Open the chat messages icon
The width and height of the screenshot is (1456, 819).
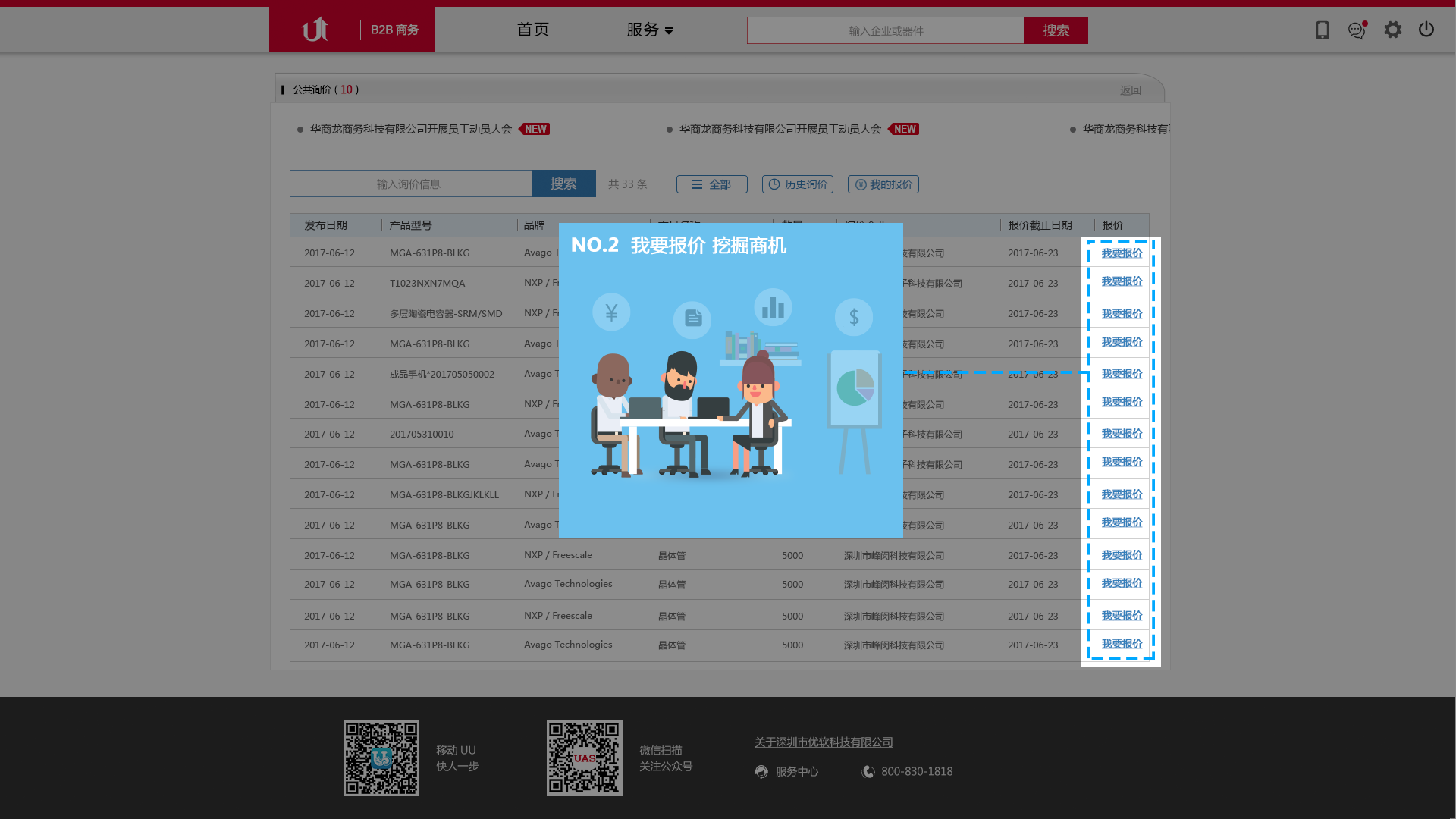point(1357,30)
